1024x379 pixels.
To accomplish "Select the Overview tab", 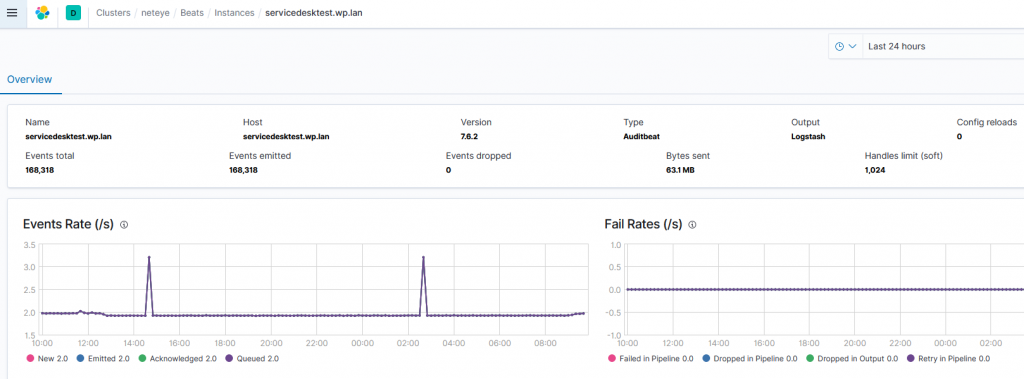I will (x=29, y=80).
